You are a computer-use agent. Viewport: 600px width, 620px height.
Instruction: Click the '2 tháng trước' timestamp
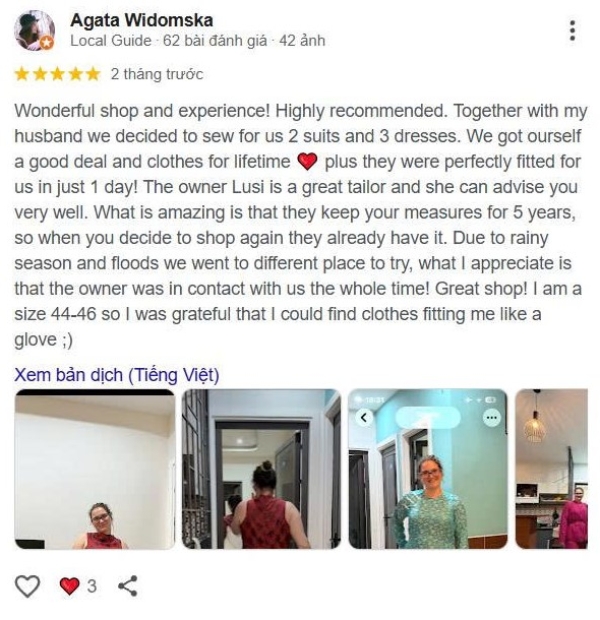[x=157, y=74]
